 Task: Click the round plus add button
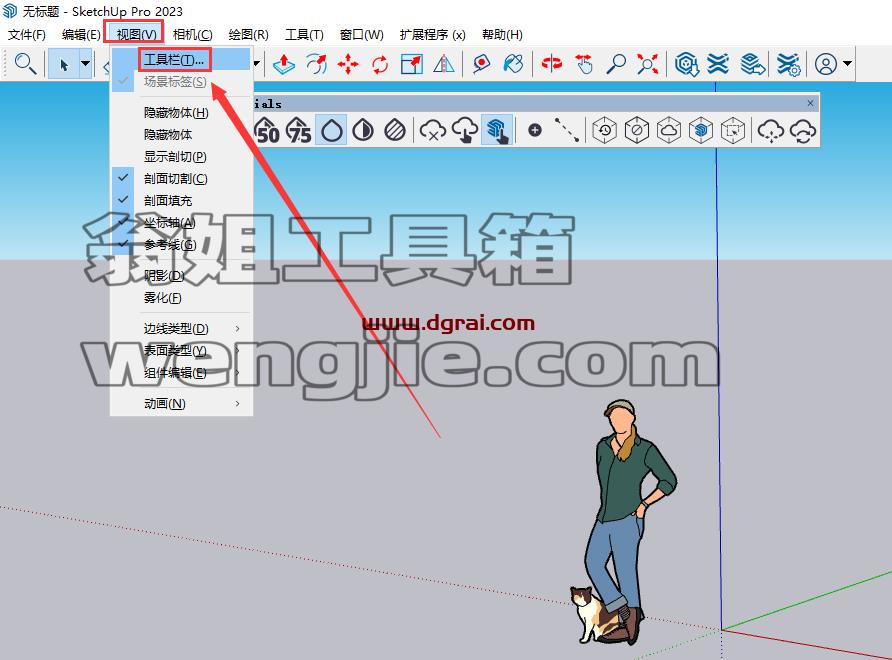(x=534, y=130)
